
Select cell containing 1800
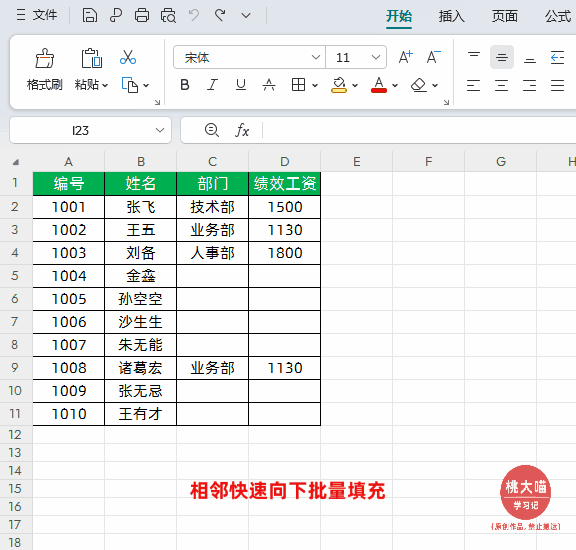pyautogui.click(x=285, y=253)
